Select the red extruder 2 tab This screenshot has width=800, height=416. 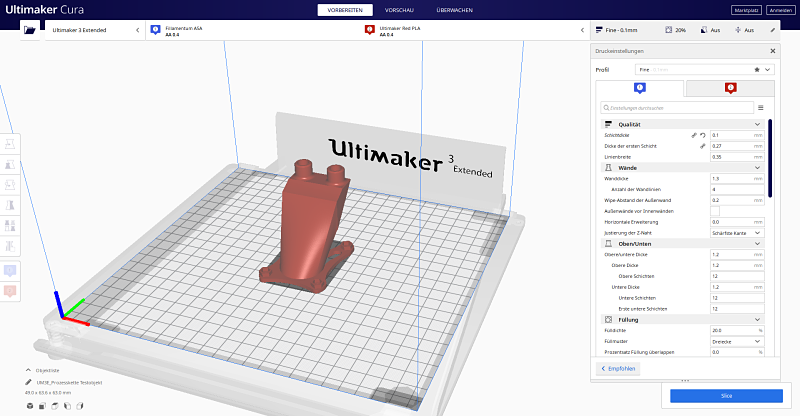tap(730, 88)
